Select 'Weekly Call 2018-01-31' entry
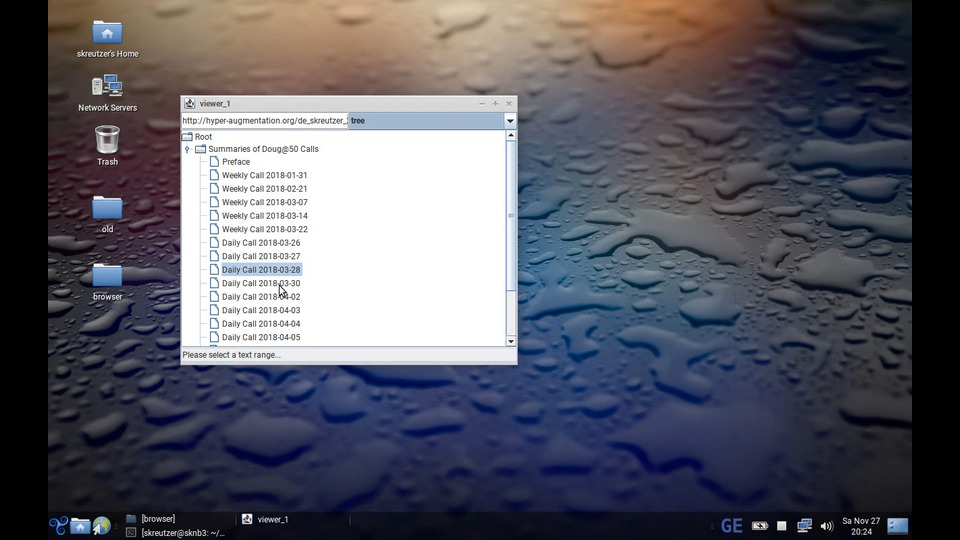 264,175
